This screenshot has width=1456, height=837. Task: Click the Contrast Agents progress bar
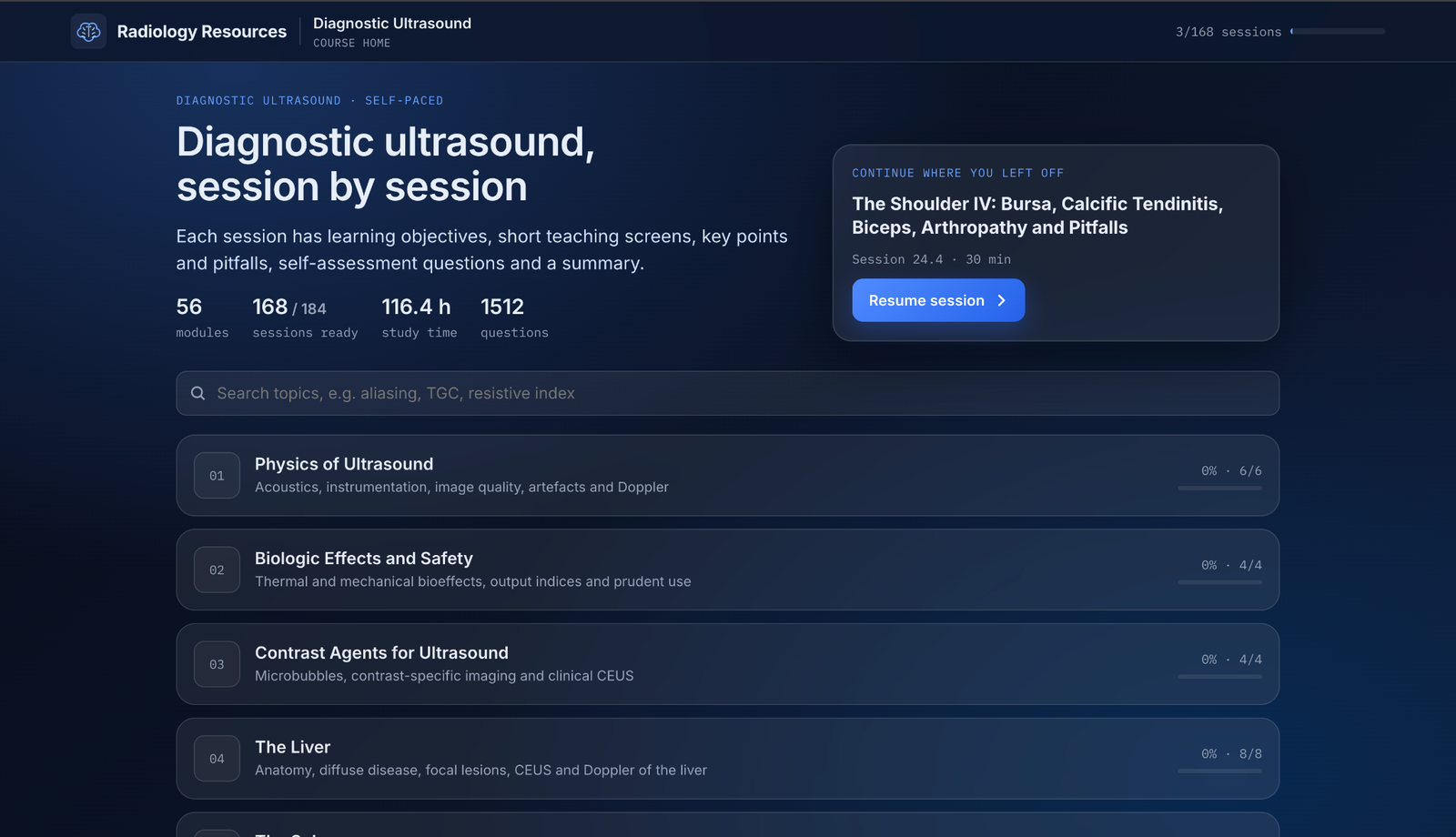coord(1219,677)
